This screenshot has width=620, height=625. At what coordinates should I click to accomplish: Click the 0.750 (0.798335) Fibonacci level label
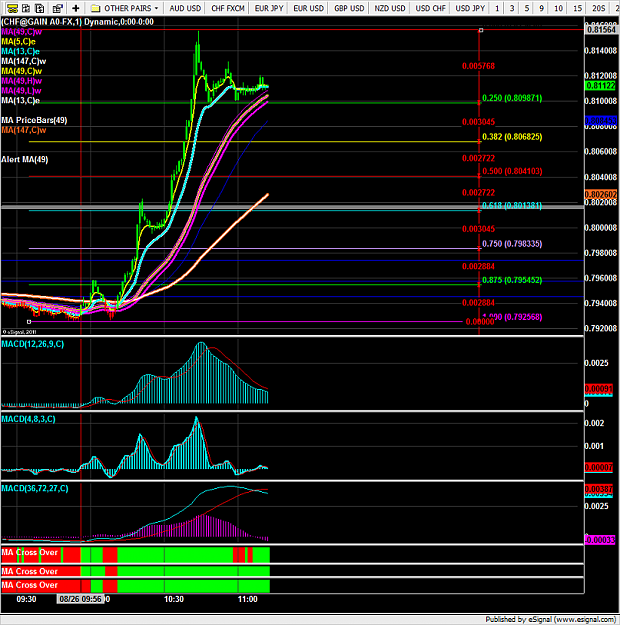click(x=512, y=244)
